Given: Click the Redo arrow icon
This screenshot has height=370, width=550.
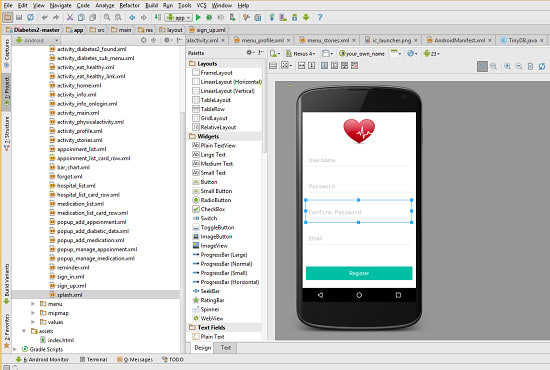Looking at the screenshot, I should point(56,17).
